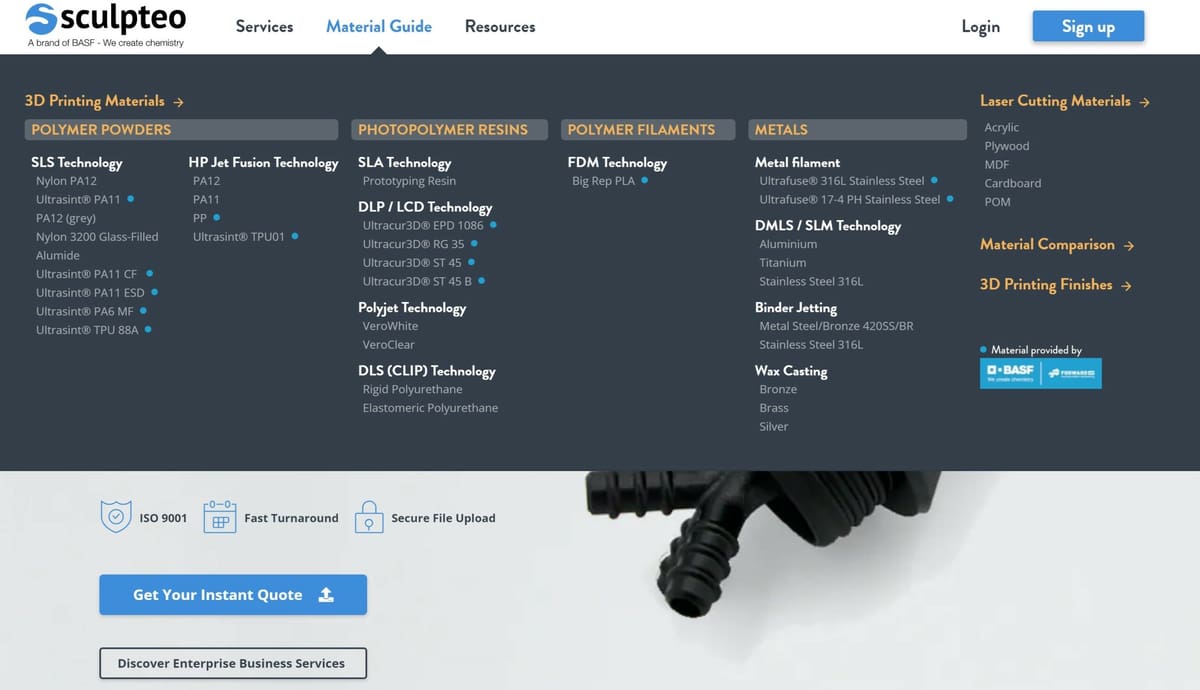The image size is (1200, 690).
Task: Open Discover Enterprise Business Services
Action: pos(233,663)
